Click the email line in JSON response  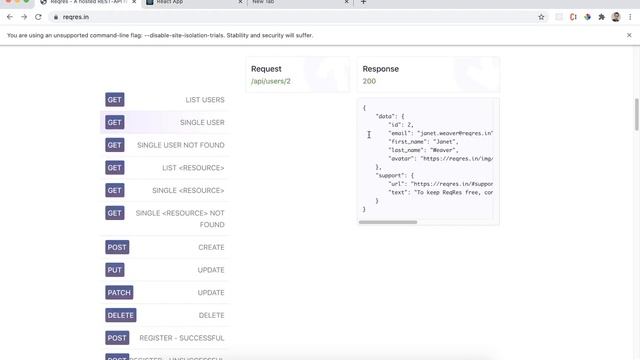click(440, 133)
